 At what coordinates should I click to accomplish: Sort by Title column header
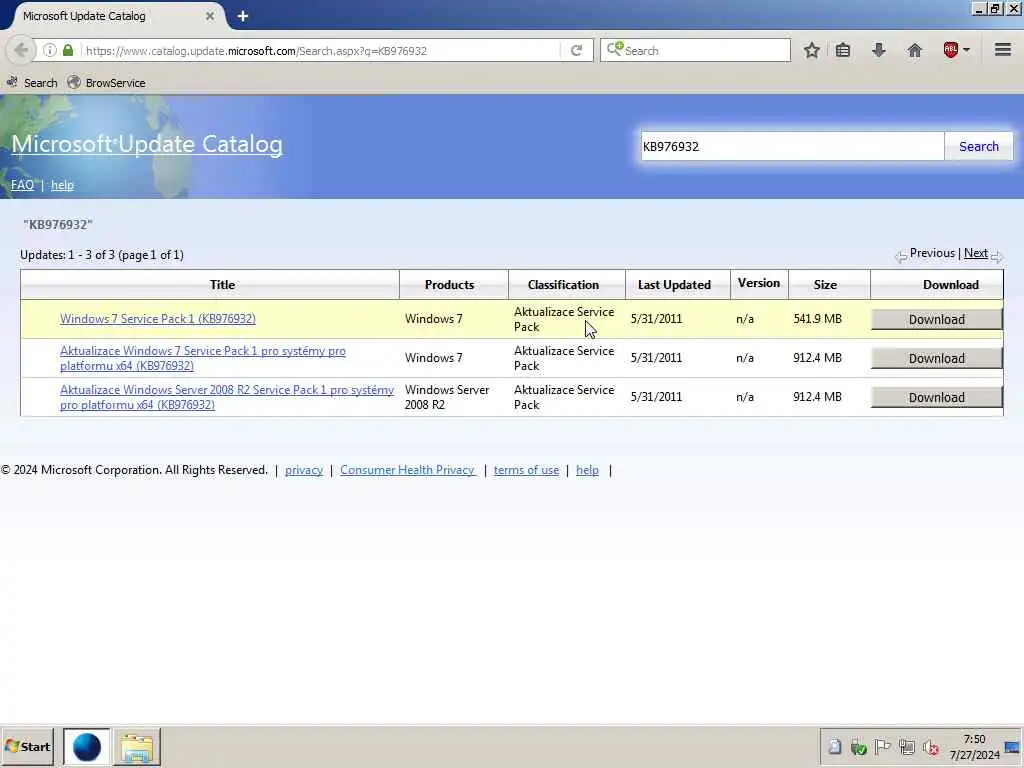pyautogui.click(x=222, y=285)
